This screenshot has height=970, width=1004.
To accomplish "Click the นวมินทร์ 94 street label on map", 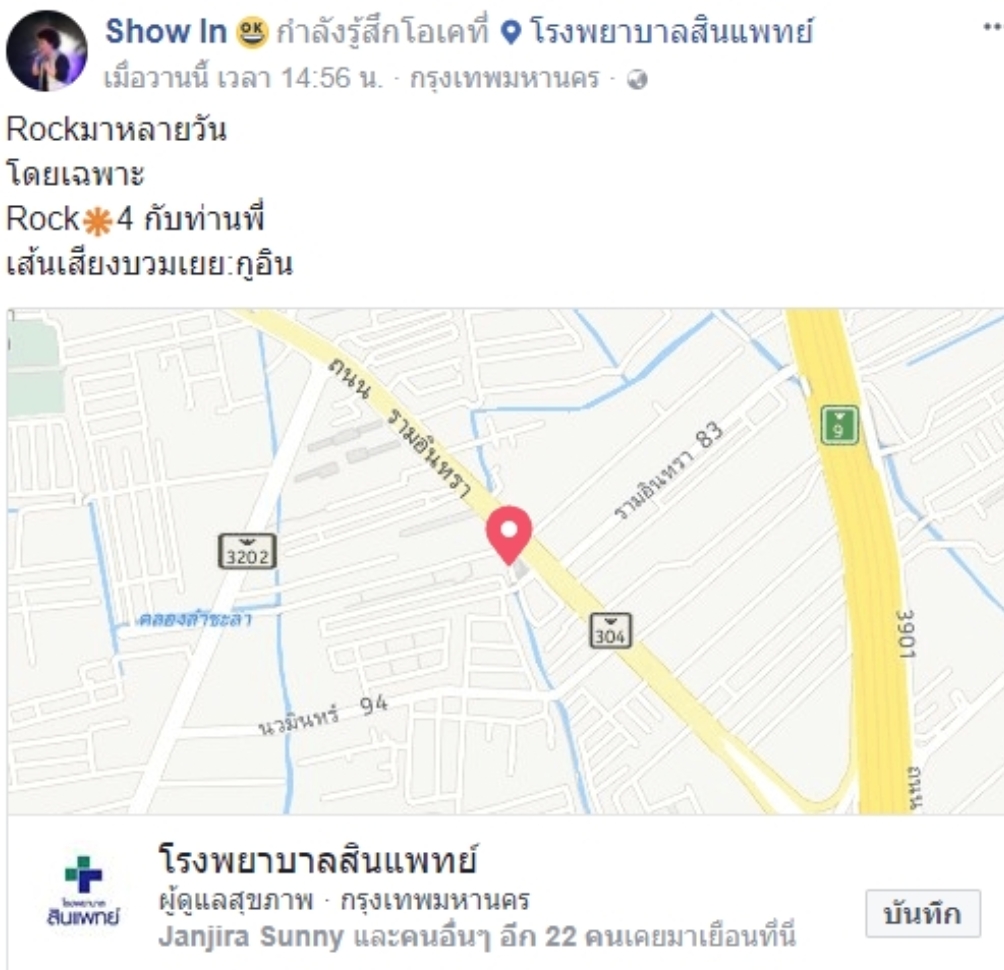I will click(323, 713).
